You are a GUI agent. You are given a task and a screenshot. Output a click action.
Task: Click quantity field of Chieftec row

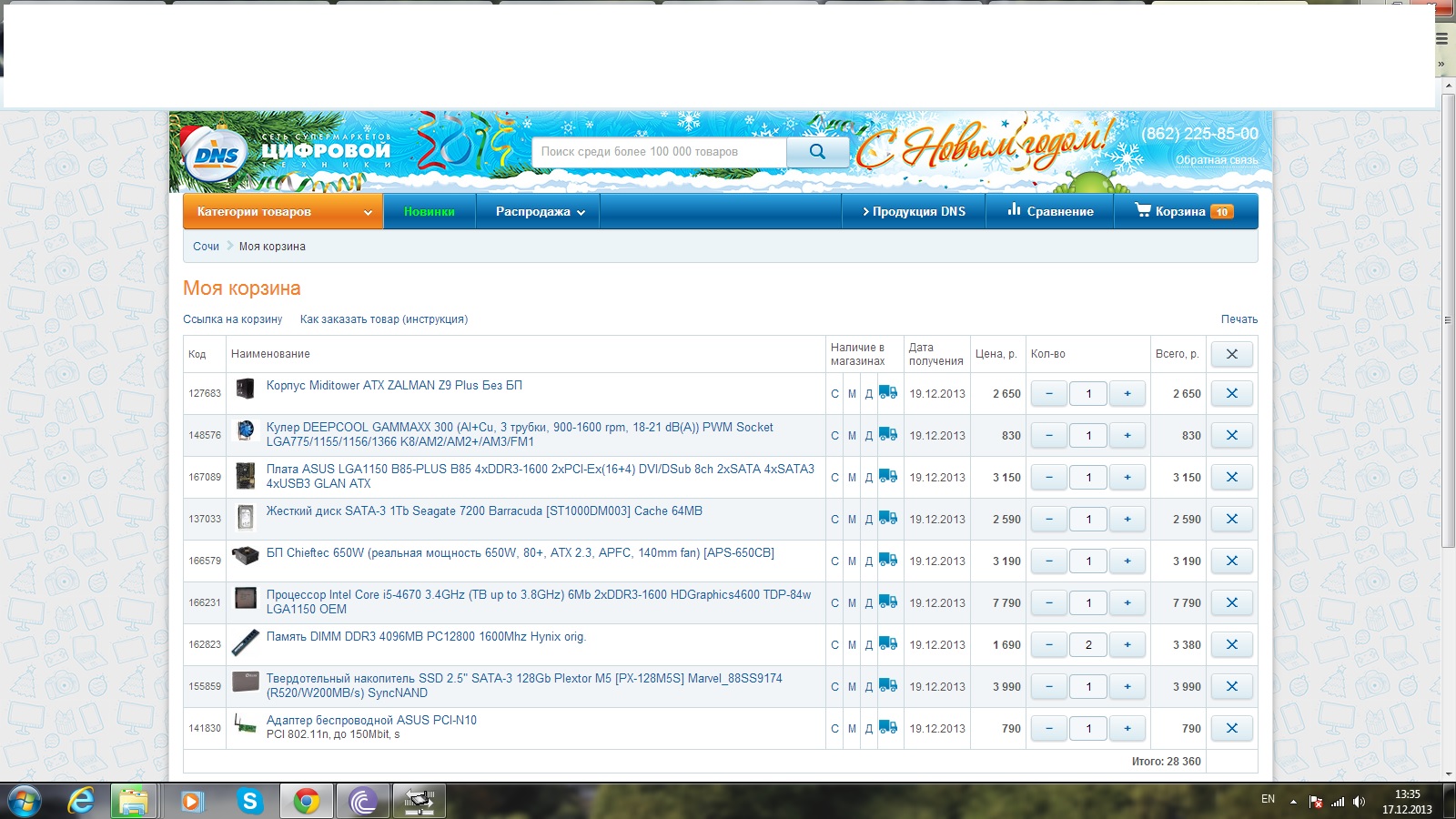1088,561
